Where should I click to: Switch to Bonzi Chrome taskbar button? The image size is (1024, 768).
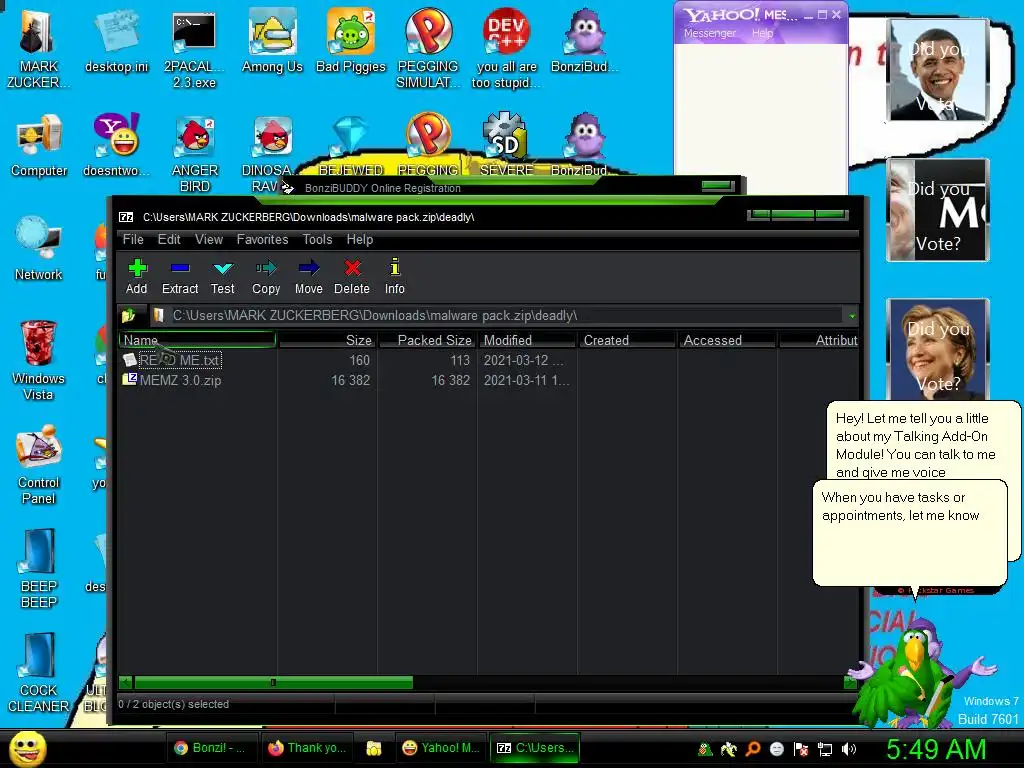click(211, 748)
